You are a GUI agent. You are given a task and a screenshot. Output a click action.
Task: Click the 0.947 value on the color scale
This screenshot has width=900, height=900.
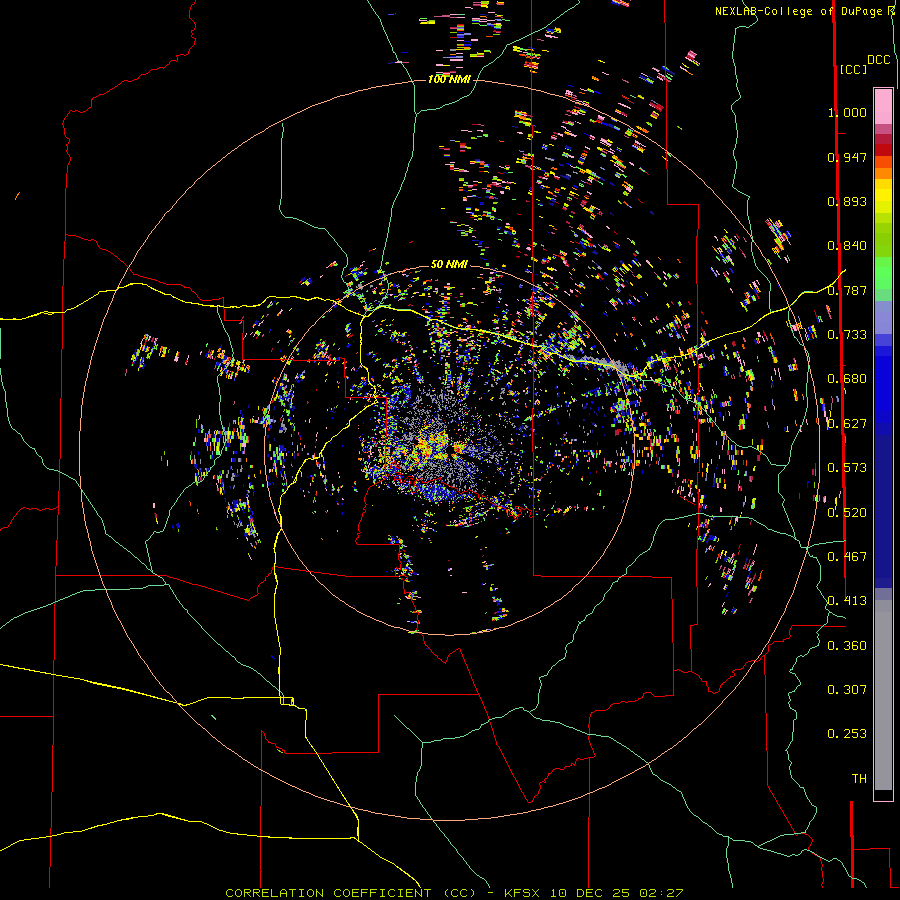click(847, 157)
